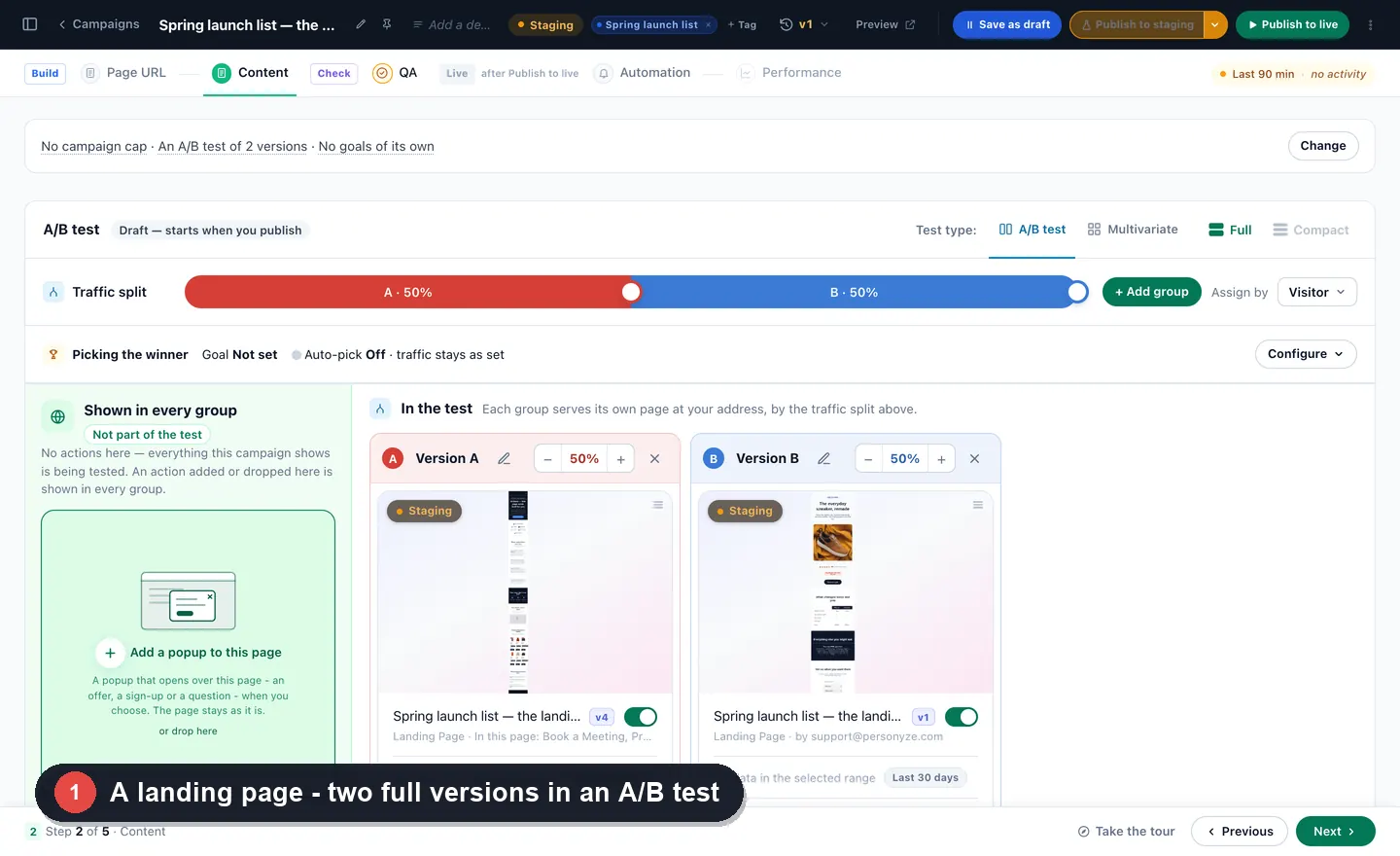This screenshot has width=1400, height=856.
Task: Click Save as draft button
Action: pos(1007,24)
